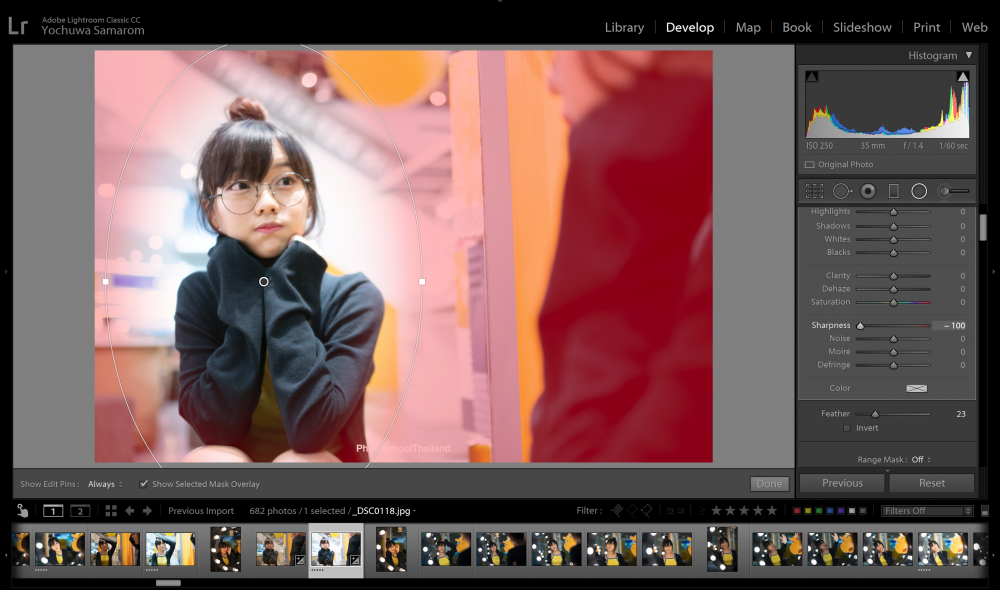Screen dimensions: 1000x590
Task: Enable the Invert mask checkbox
Action: (847, 428)
